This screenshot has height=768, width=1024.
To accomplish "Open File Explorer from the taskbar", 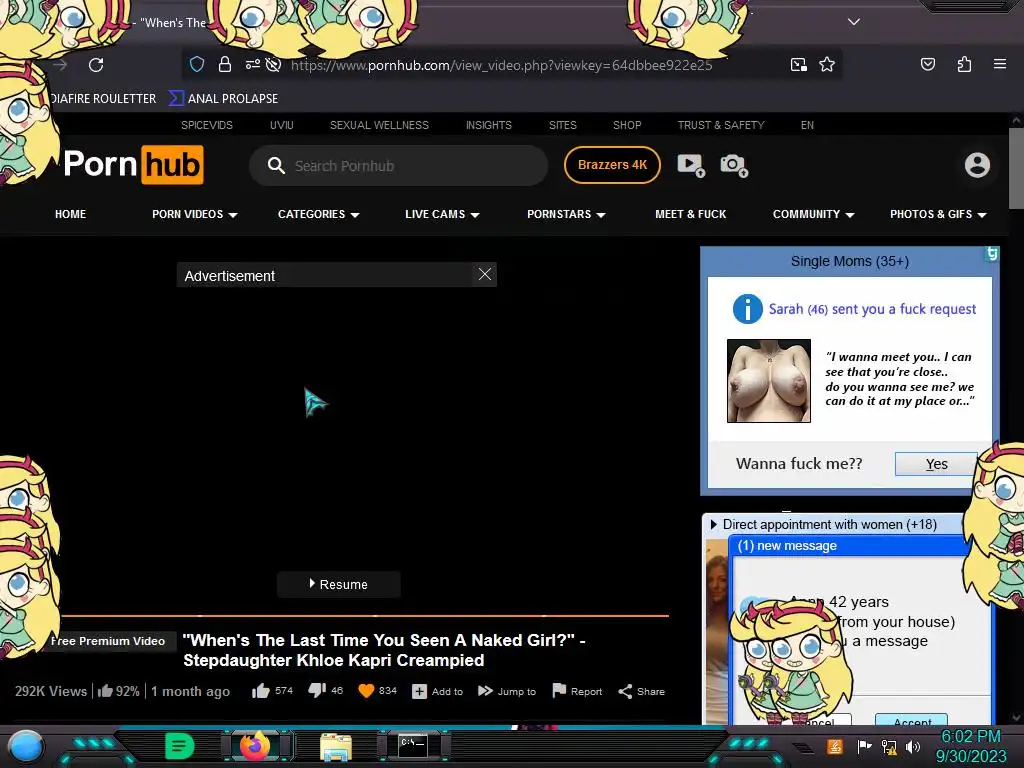I will click(336, 746).
